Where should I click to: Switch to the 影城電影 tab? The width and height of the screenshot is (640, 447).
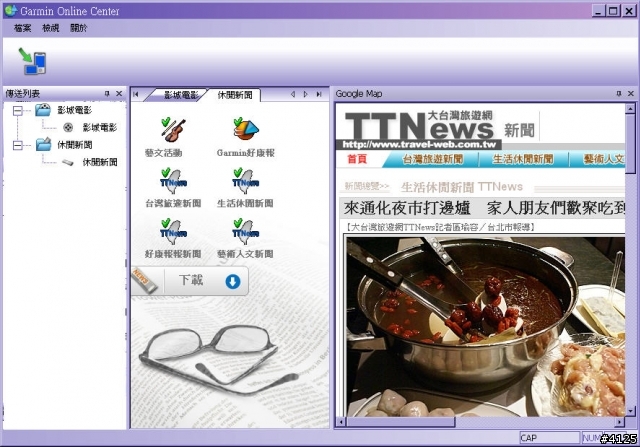point(178,95)
